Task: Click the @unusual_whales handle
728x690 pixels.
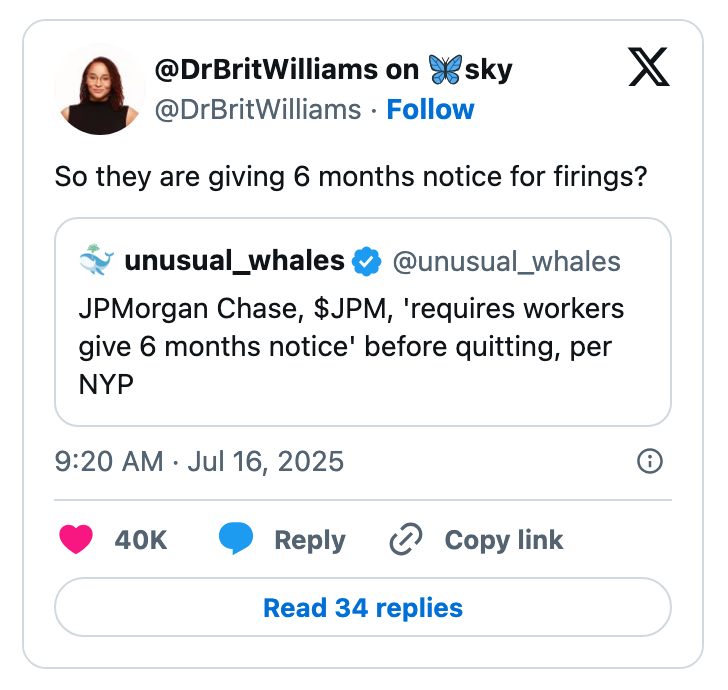Action: (x=506, y=262)
